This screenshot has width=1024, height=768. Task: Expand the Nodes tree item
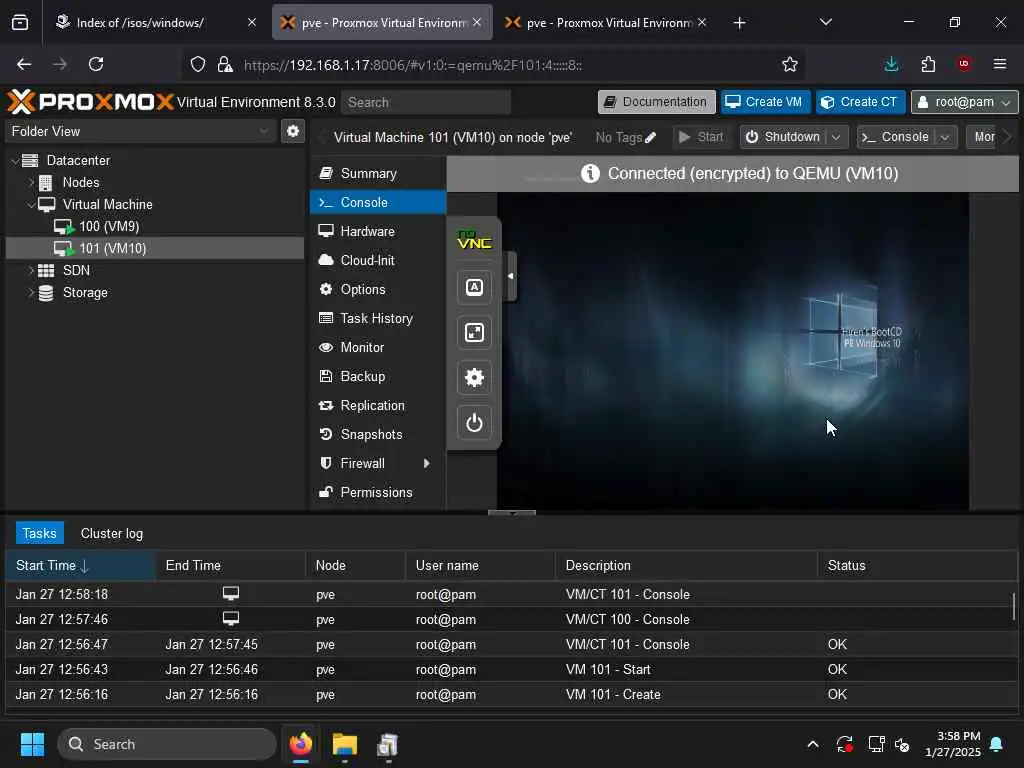click(x=31, y=183)
